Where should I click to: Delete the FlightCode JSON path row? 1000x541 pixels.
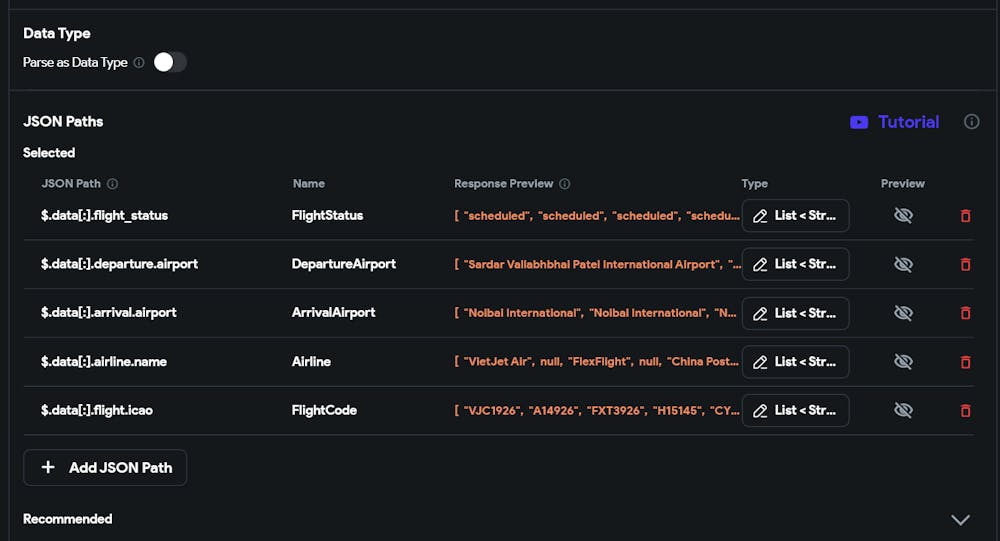(966, 410)
